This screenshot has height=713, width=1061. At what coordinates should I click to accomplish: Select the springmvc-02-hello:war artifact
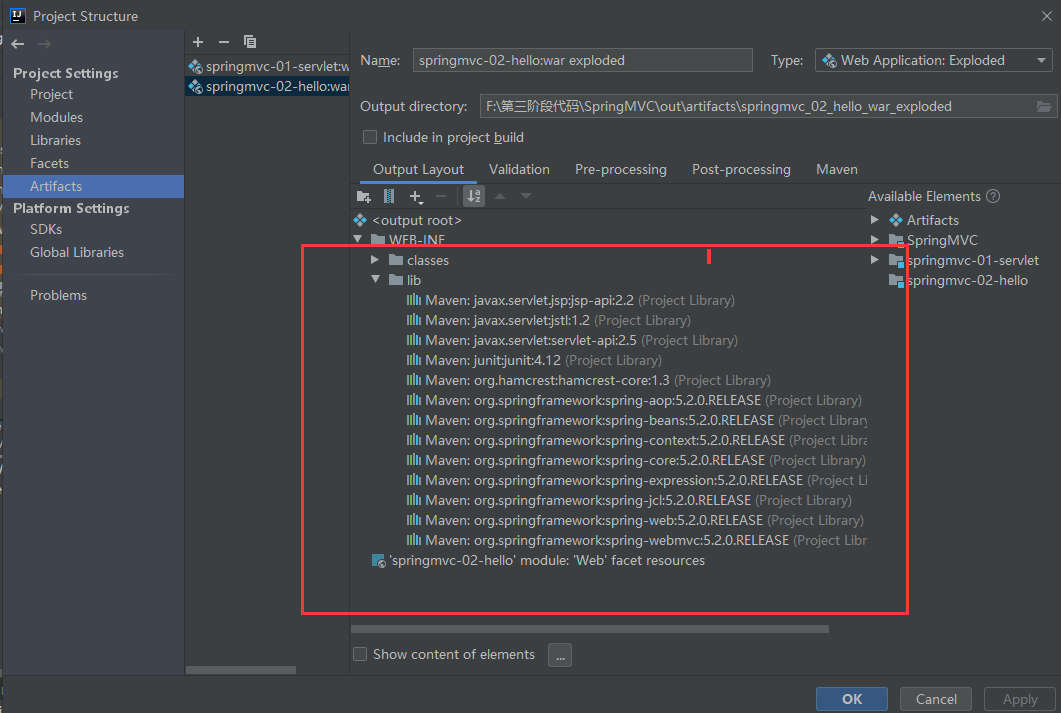(x=268, y=87)
